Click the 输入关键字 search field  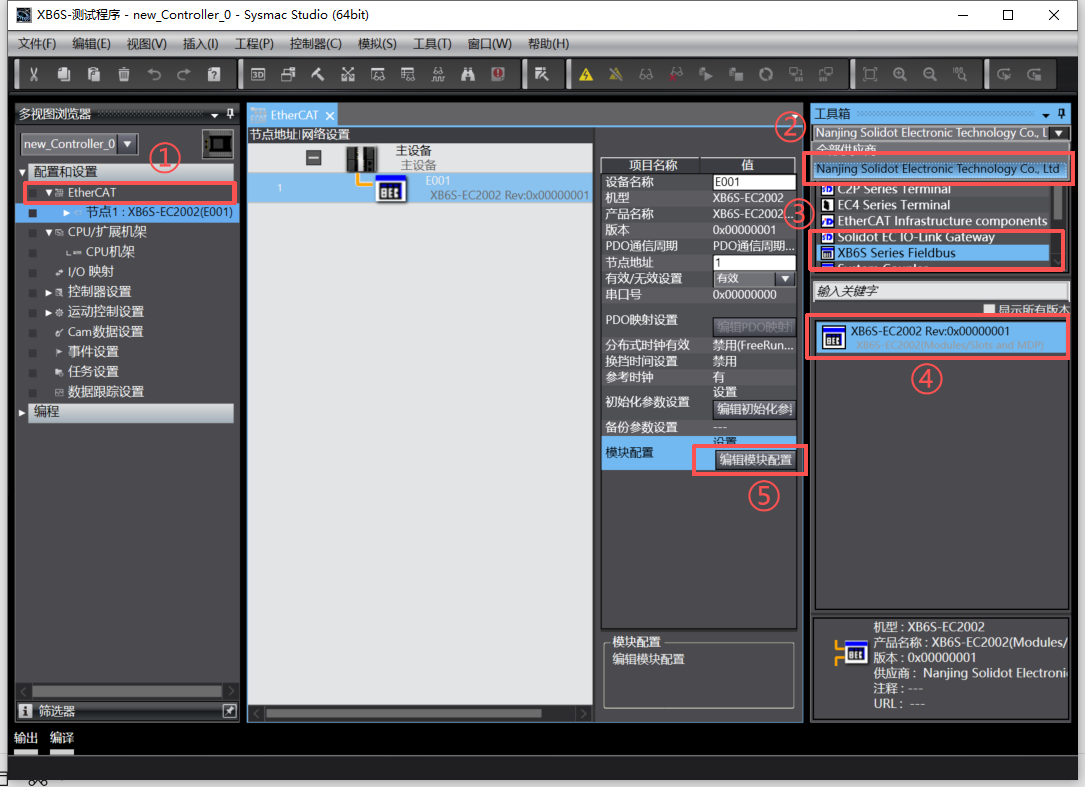[x=940, y=291]
